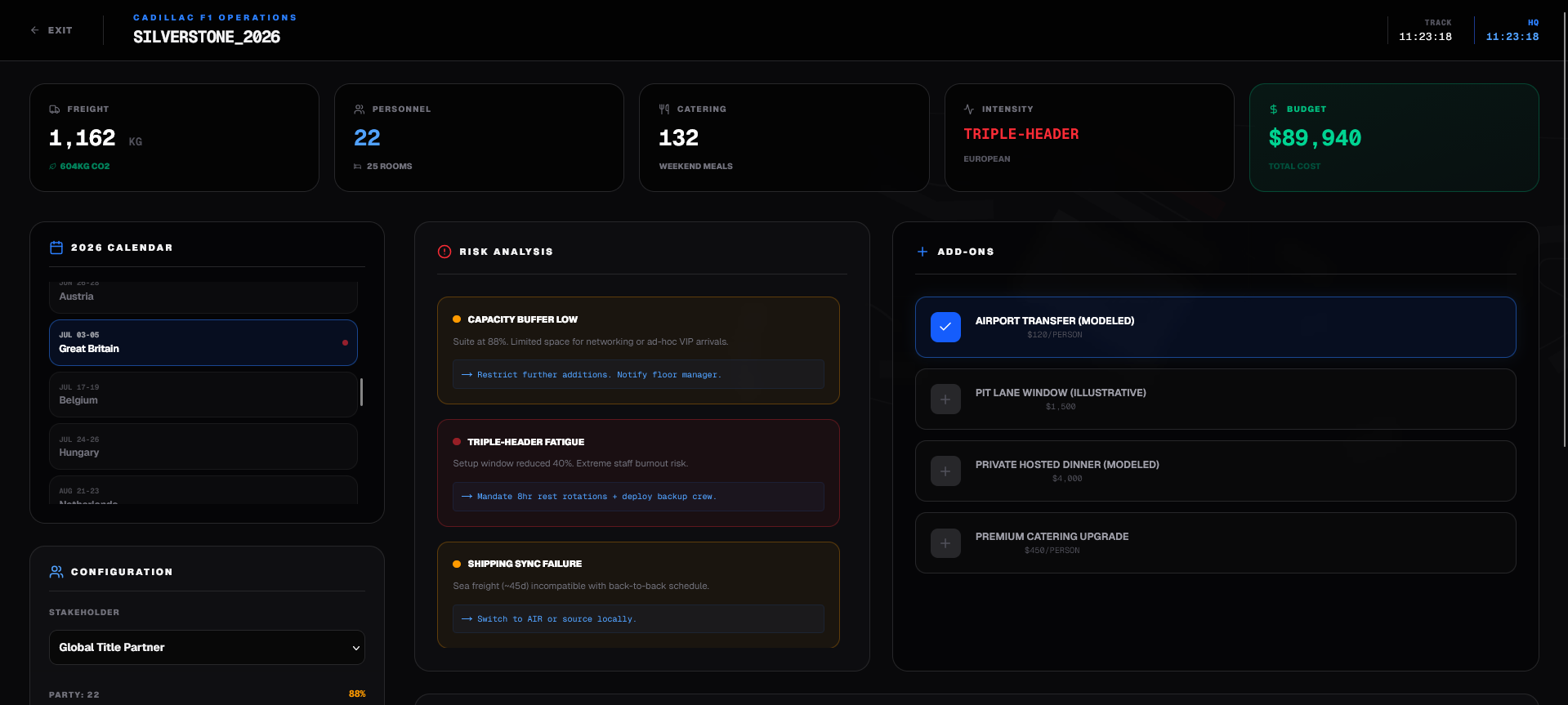Screen dimensions: 1568x705
Task: Click the calendar list scrollbar thumb
Action: 361,392
